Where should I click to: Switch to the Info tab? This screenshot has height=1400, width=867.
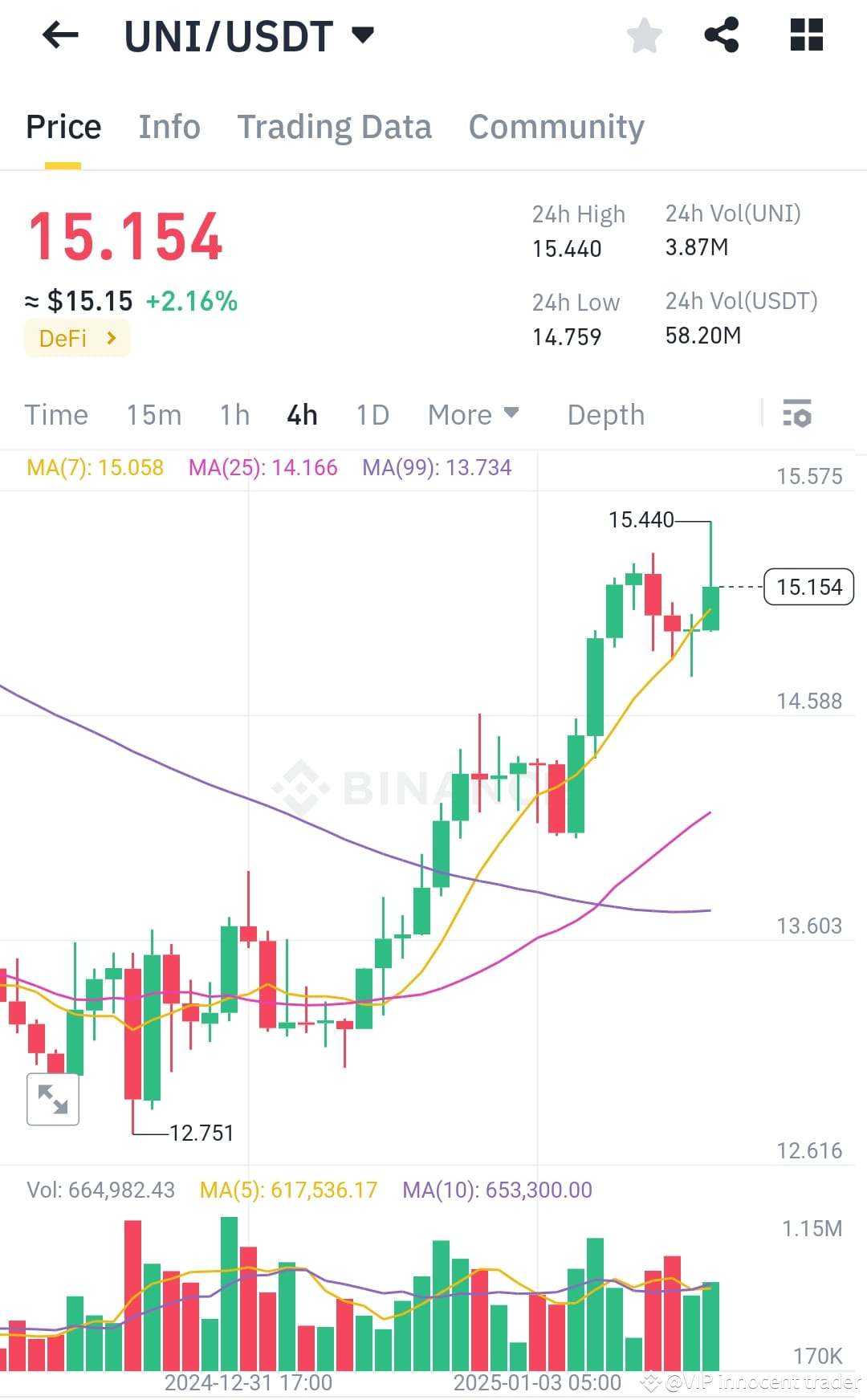(x=169, y=127)
